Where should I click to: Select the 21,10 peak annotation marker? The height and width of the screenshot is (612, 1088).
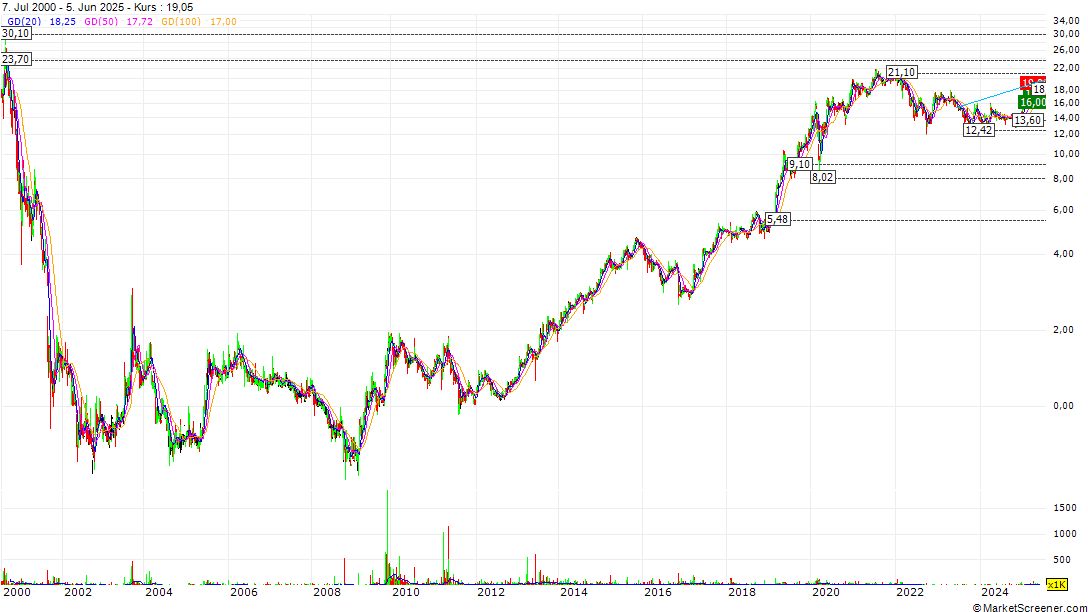(900, 72)
